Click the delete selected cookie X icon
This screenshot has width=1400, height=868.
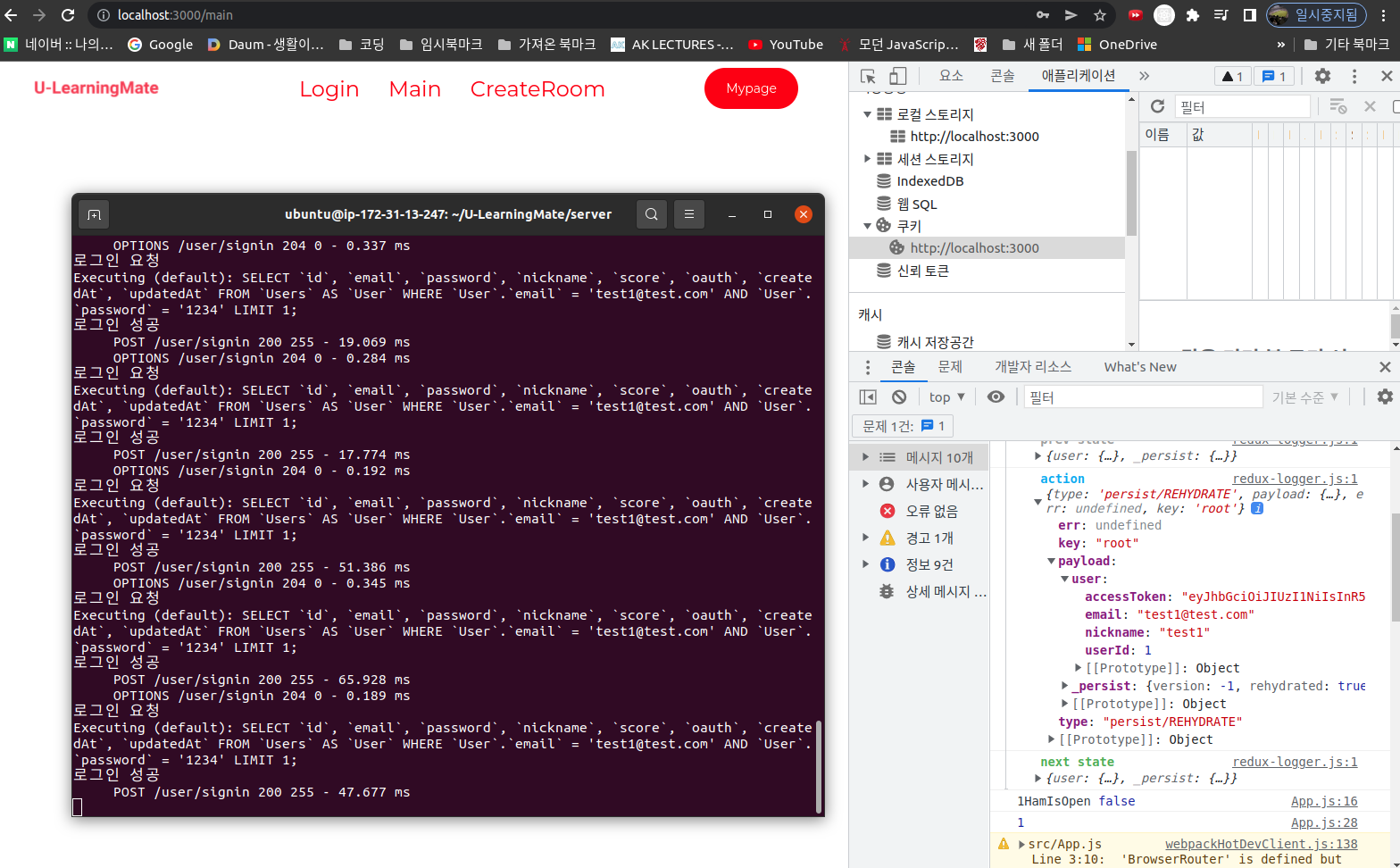click(1370, 106)
